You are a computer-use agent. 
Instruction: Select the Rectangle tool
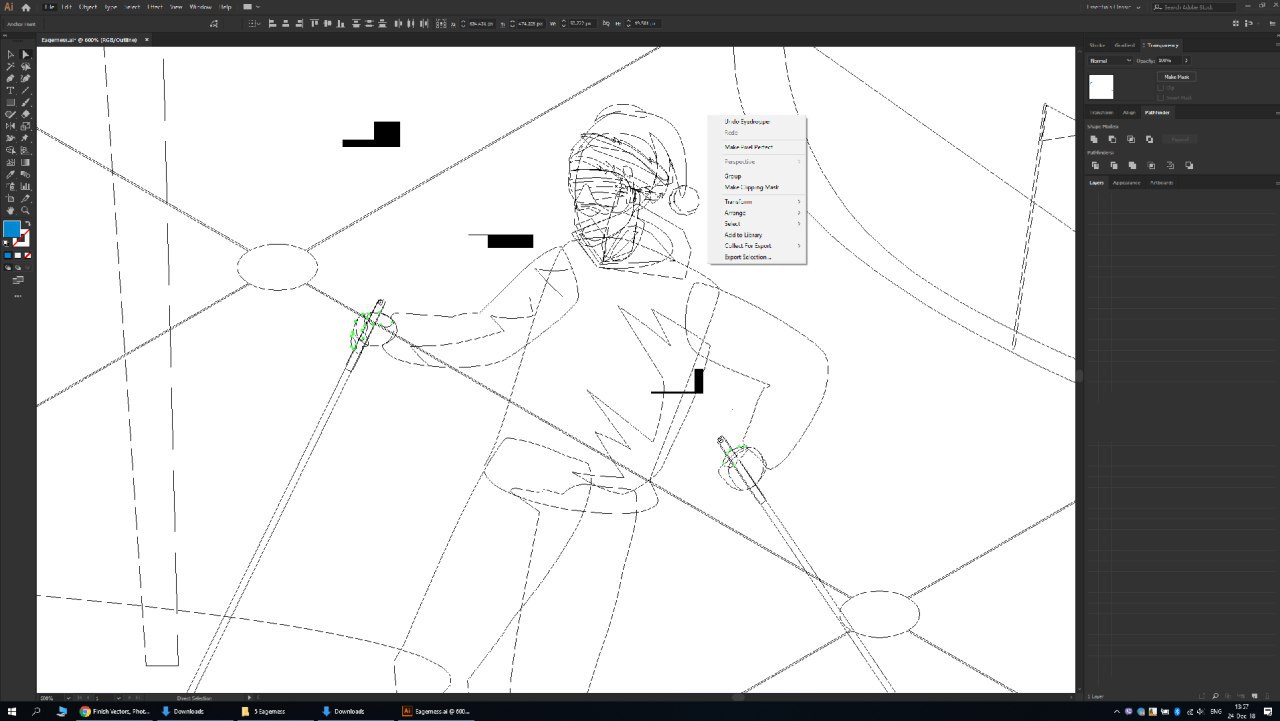pos(10,102)
